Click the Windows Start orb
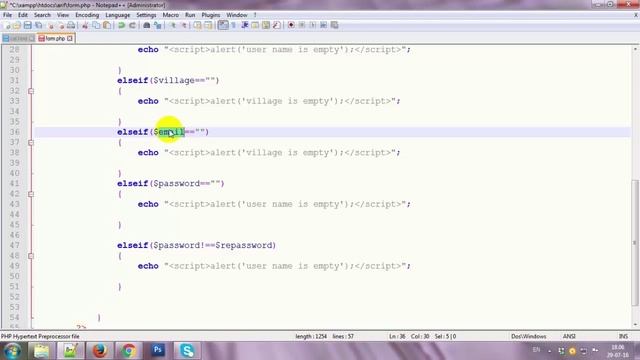This screenshot has height=360, width=640. click(12, 351)
